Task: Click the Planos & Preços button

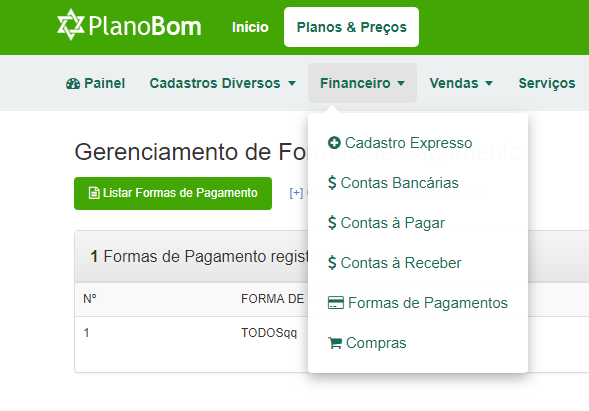Action: [351, 27]
